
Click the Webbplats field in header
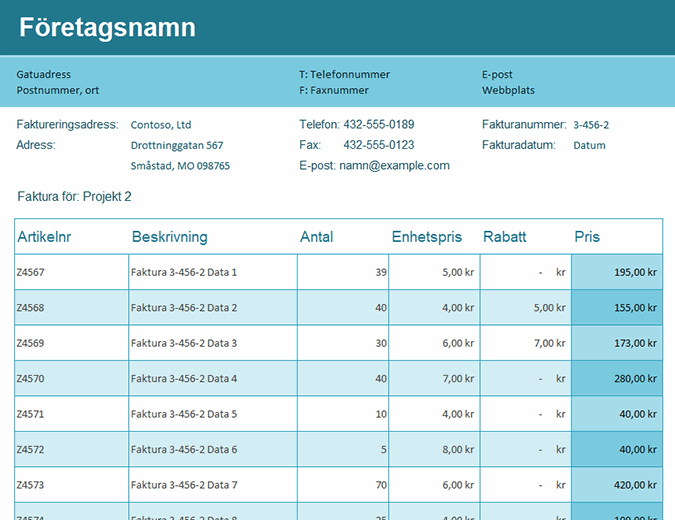tap(508, 90)
